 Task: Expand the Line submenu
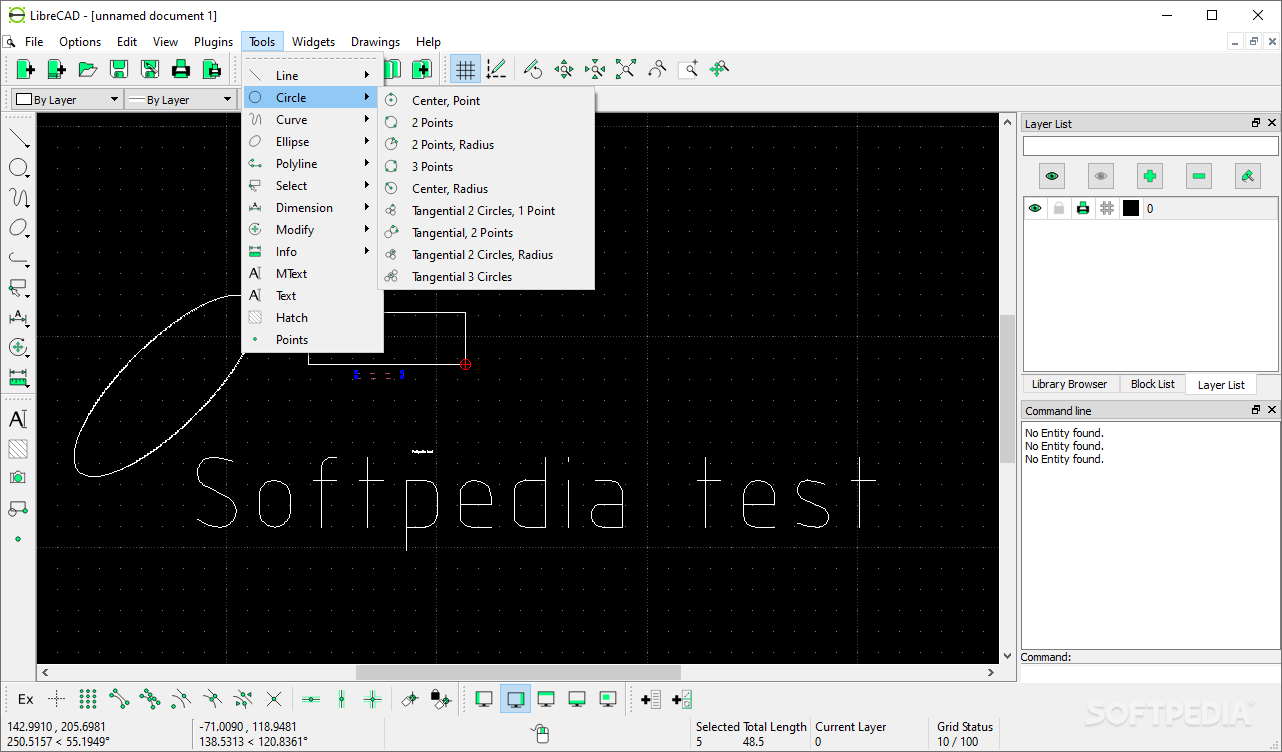(x=313, y=75)
